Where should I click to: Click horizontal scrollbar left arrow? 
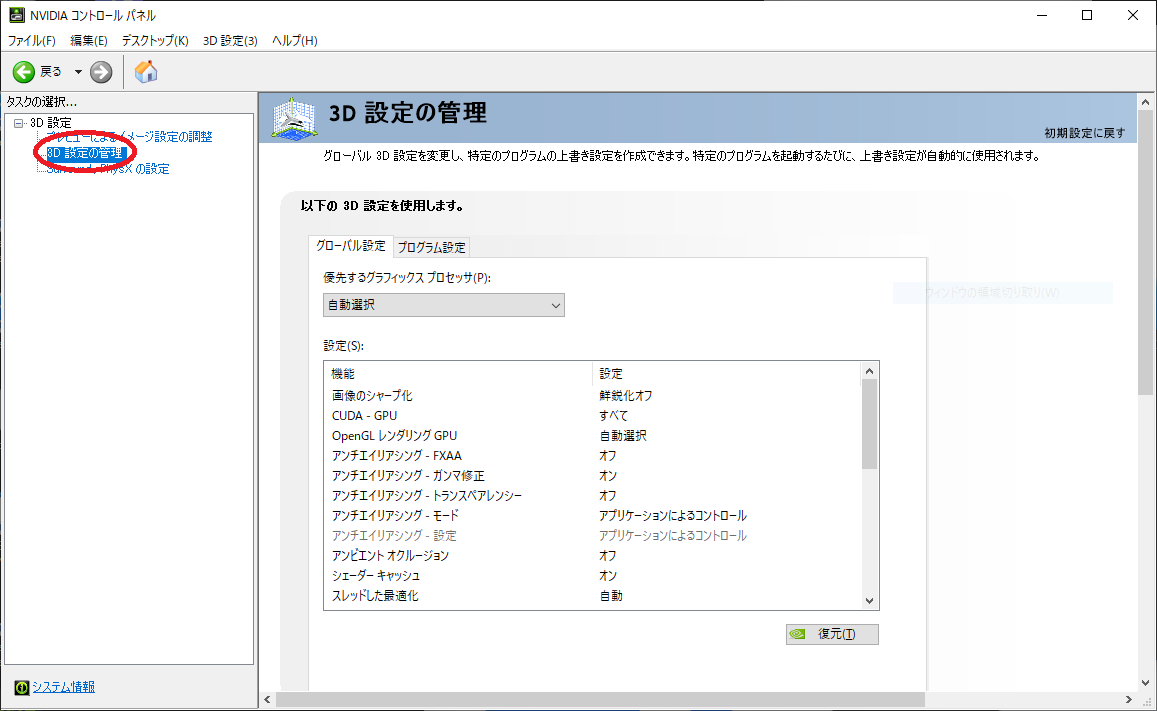(268, 699)
